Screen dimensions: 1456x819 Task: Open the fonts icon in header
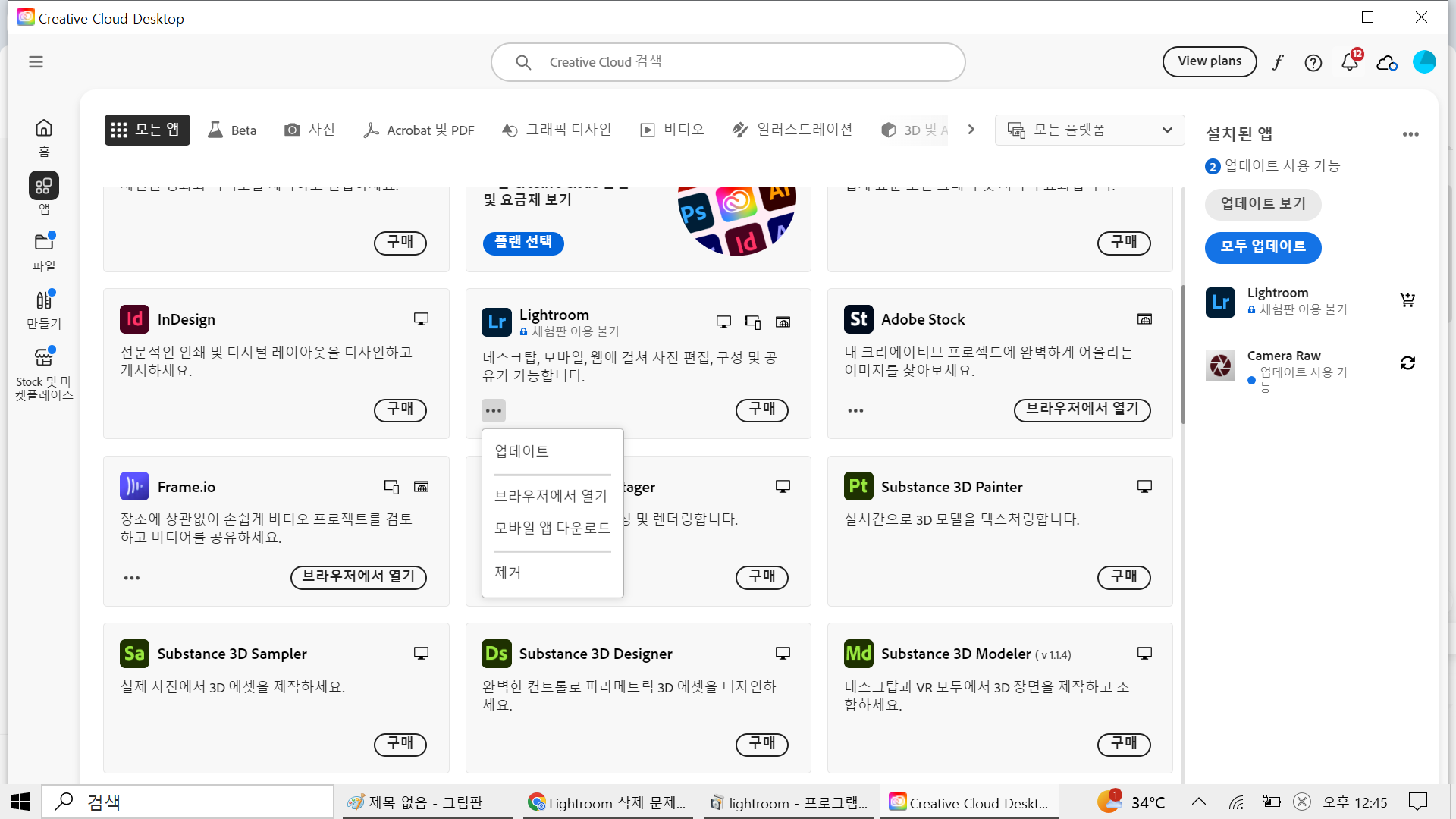click(1278, 62)
